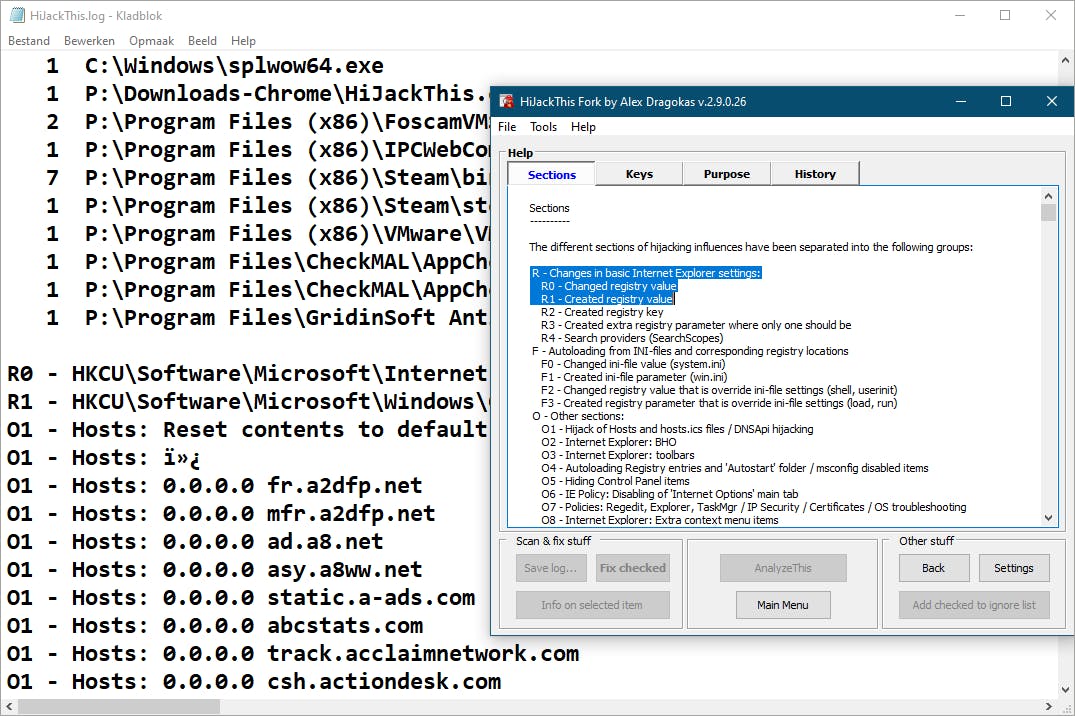The width and height of the screenshot is (1075, 716).
Task: Click the Back button in Other stuff
Action: point(934,568)
